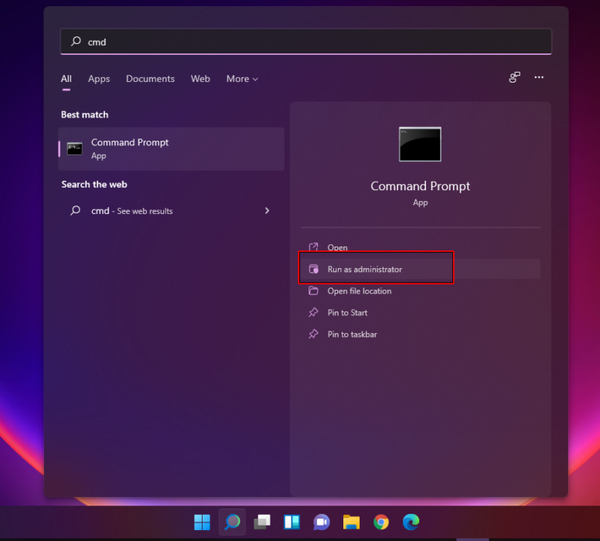Switch to the Web tab
This screenshot has height=541, width=600.
click(x=201, y=79)
